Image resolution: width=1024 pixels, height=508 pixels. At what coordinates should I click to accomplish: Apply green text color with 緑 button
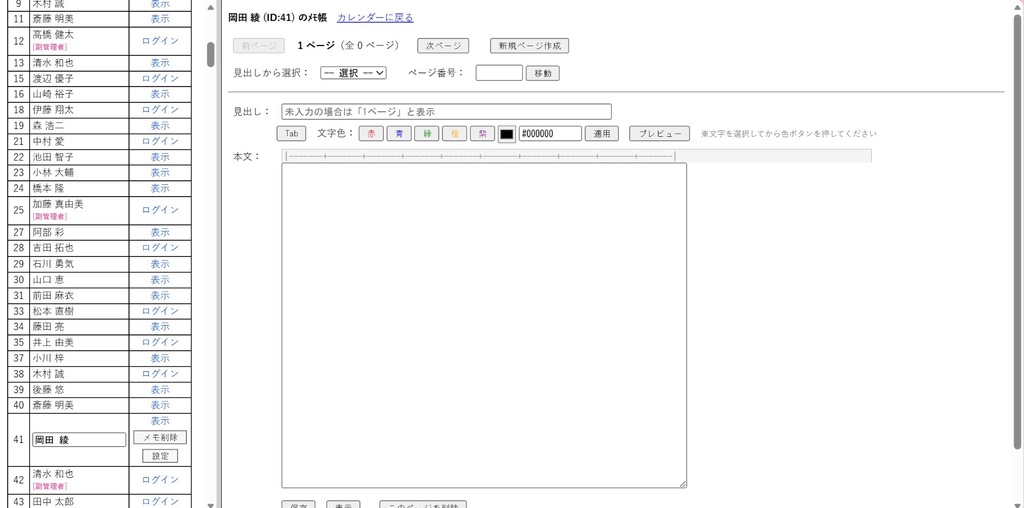click(x=427, y=134)
